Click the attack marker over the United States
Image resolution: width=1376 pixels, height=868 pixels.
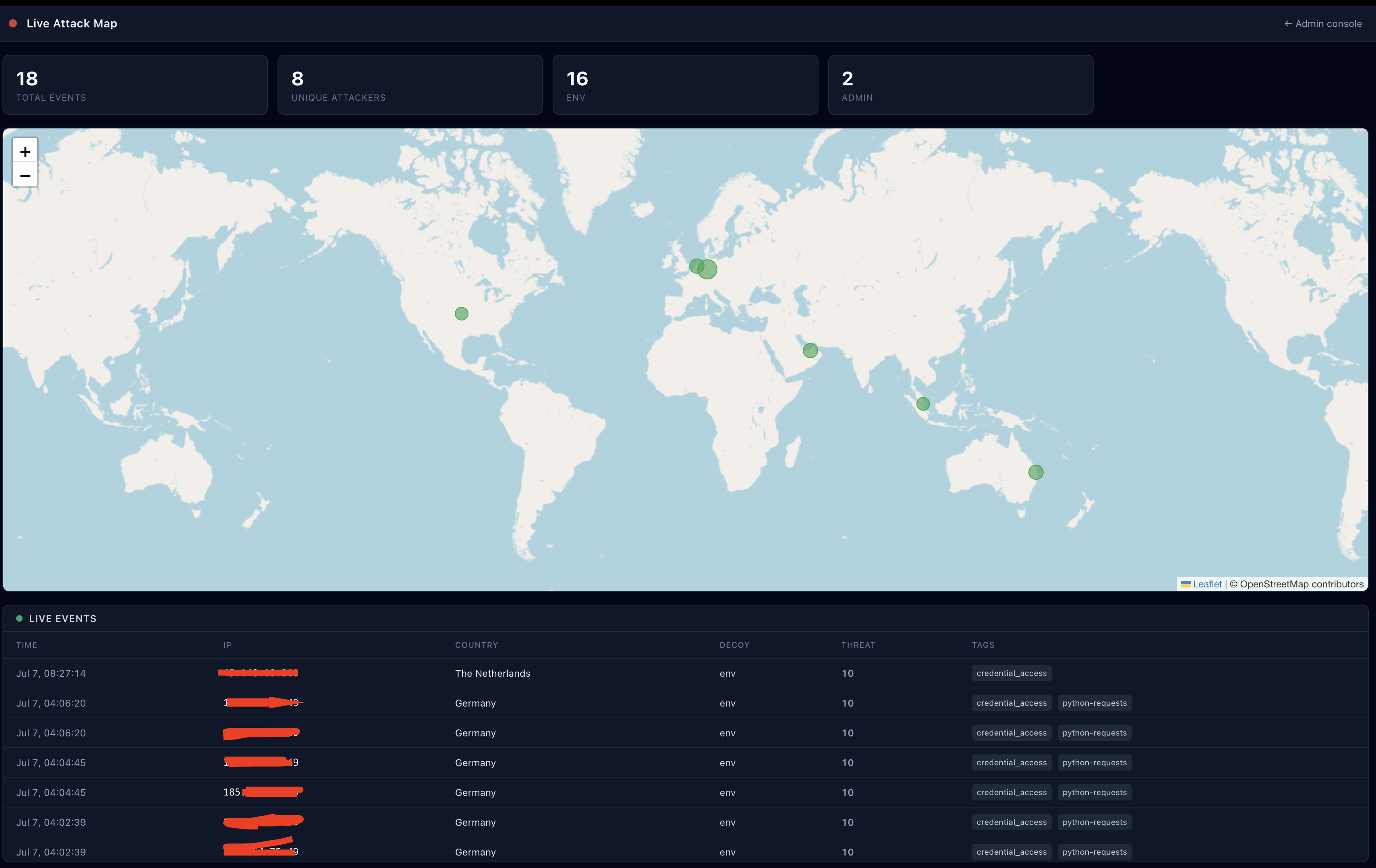click(462, 314)
